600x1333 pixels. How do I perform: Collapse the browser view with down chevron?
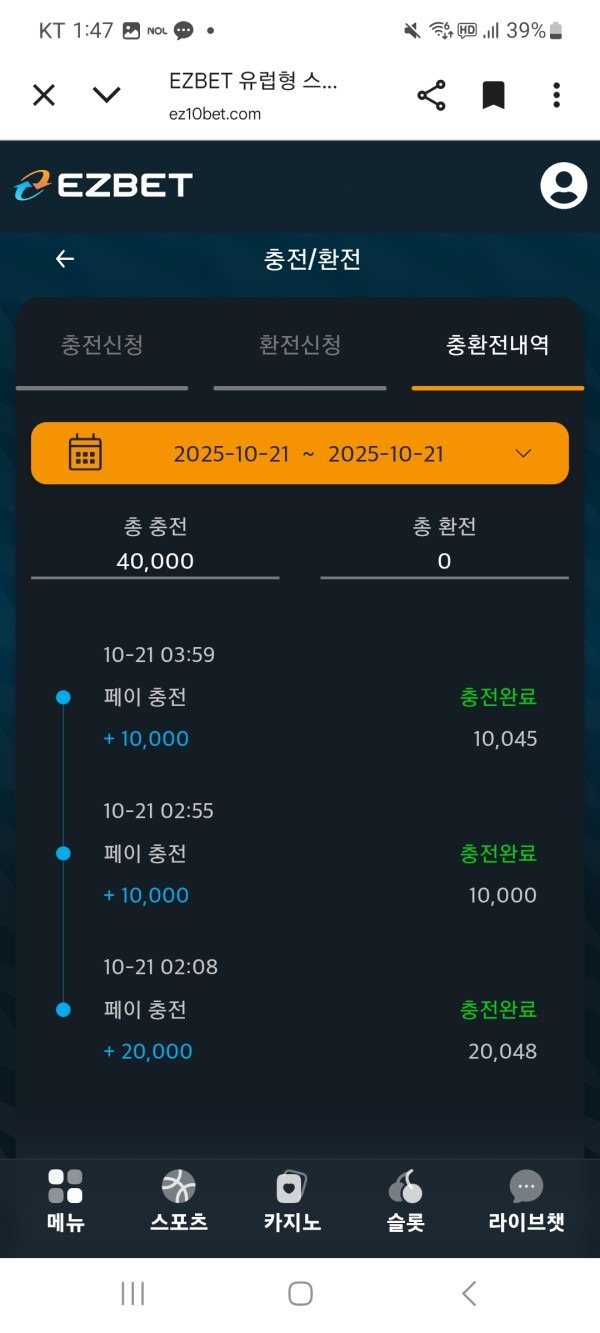(x=107, y=94)
